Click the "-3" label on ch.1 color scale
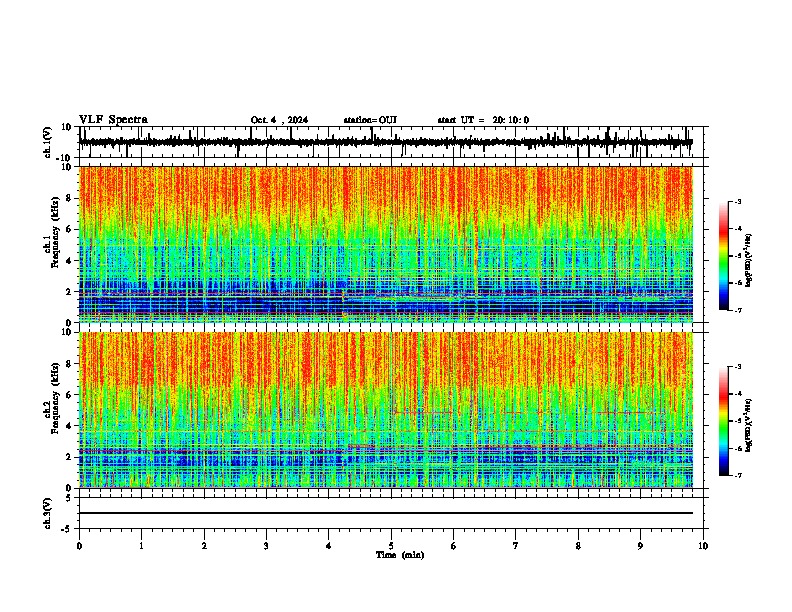Screen dimensions: 792x612 [738, 201]
